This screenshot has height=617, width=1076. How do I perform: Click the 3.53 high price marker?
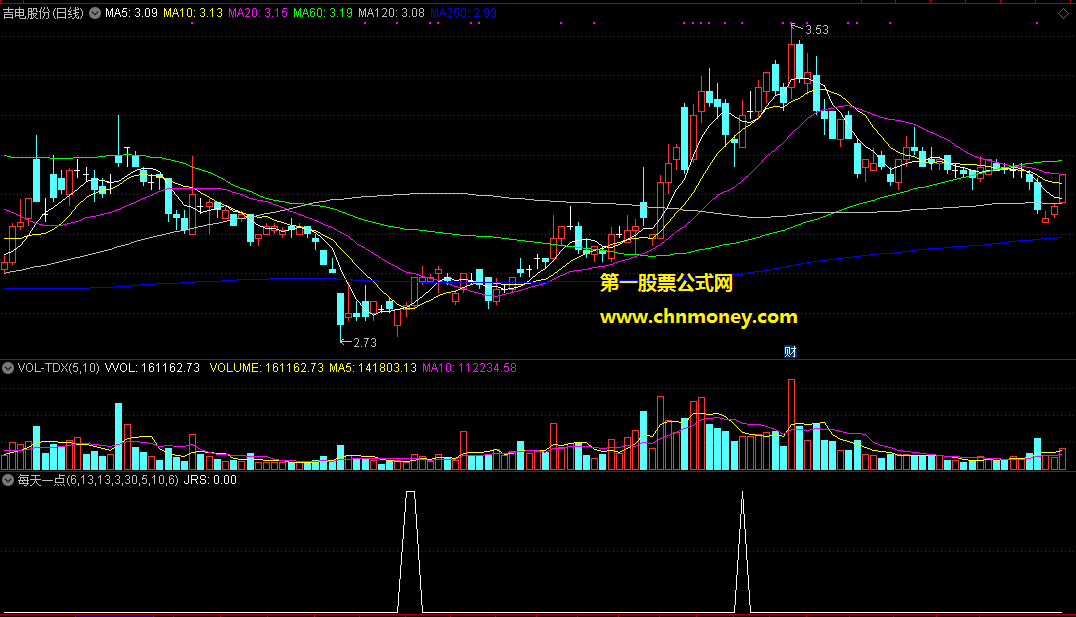click(817, 30)
